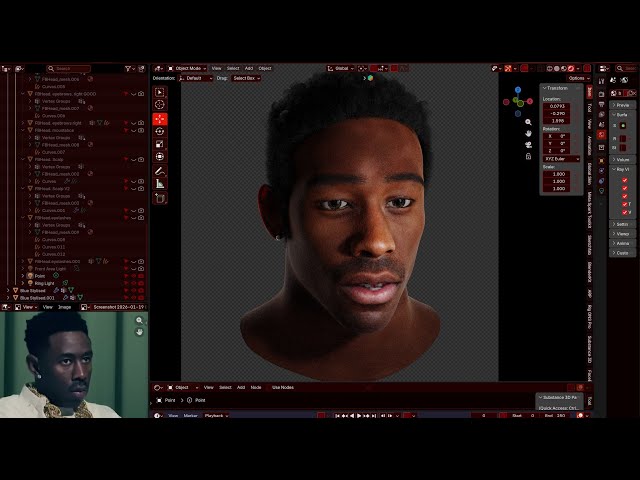This screenshot has width=640, height=480.
Task: Expand the Blue Stylised tree item
Action: click(x=8, y=291)
